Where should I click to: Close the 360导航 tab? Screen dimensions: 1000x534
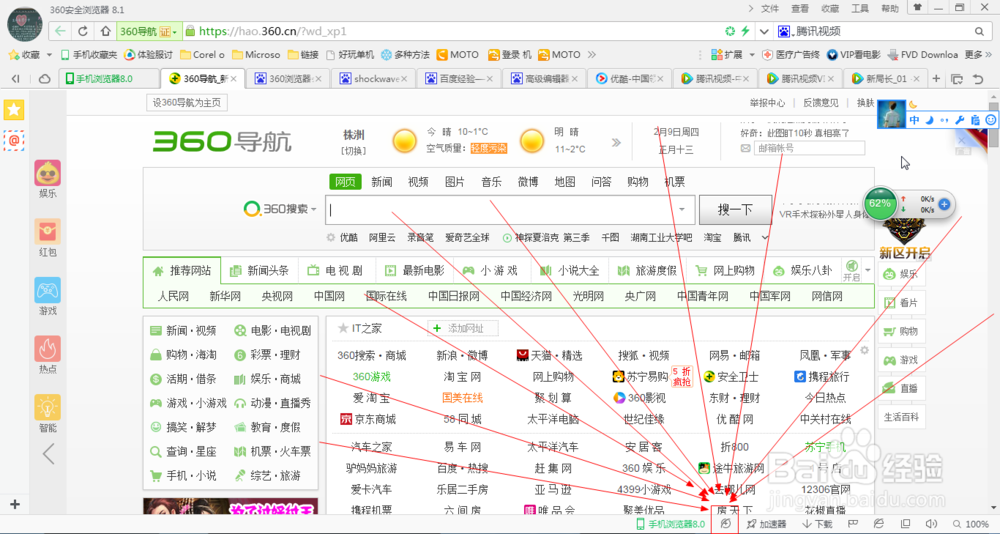[x=233, y=79]
